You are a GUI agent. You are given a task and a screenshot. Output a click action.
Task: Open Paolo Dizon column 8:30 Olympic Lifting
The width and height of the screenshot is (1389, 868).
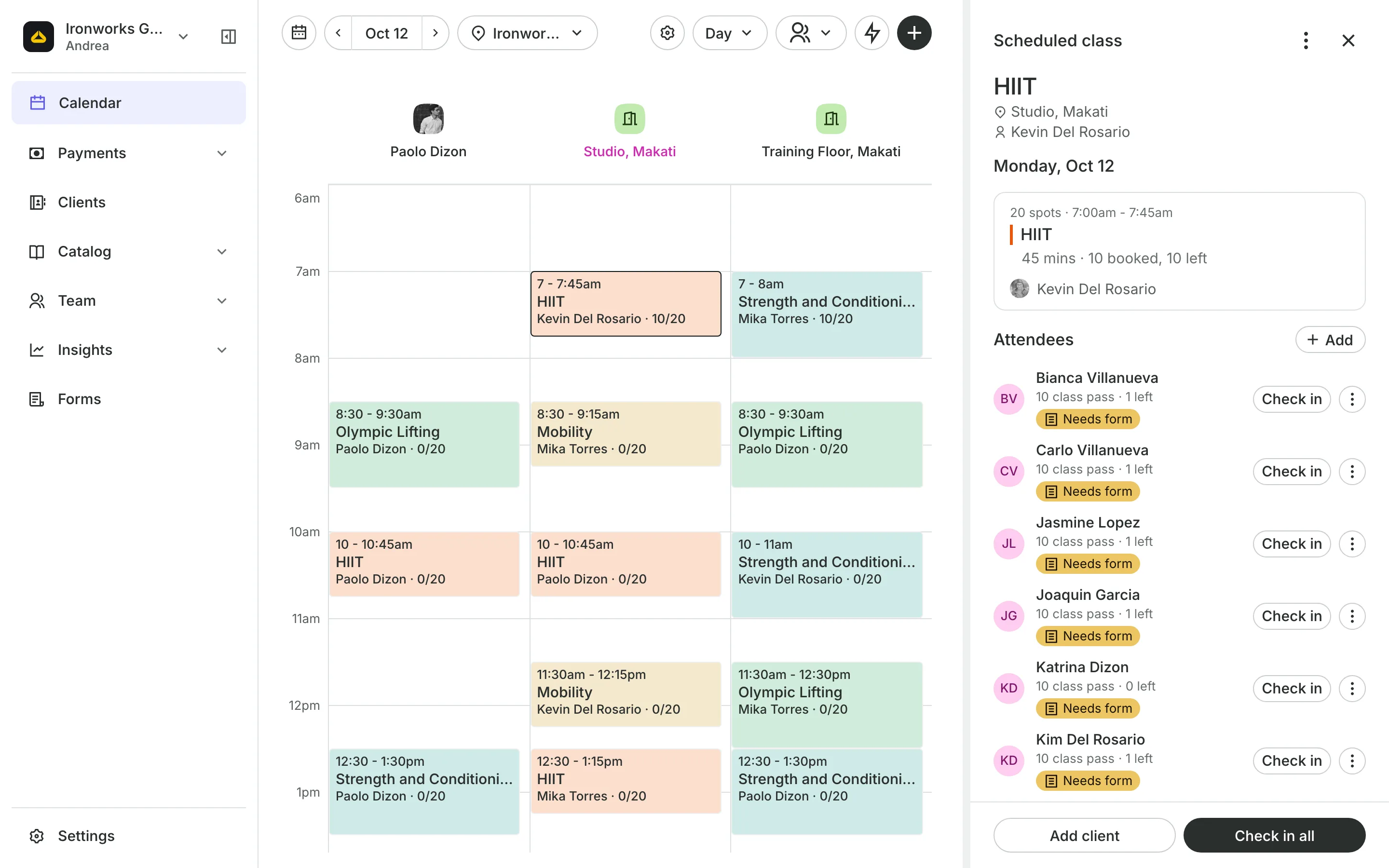pyautogui.click(x=424, y=444)
